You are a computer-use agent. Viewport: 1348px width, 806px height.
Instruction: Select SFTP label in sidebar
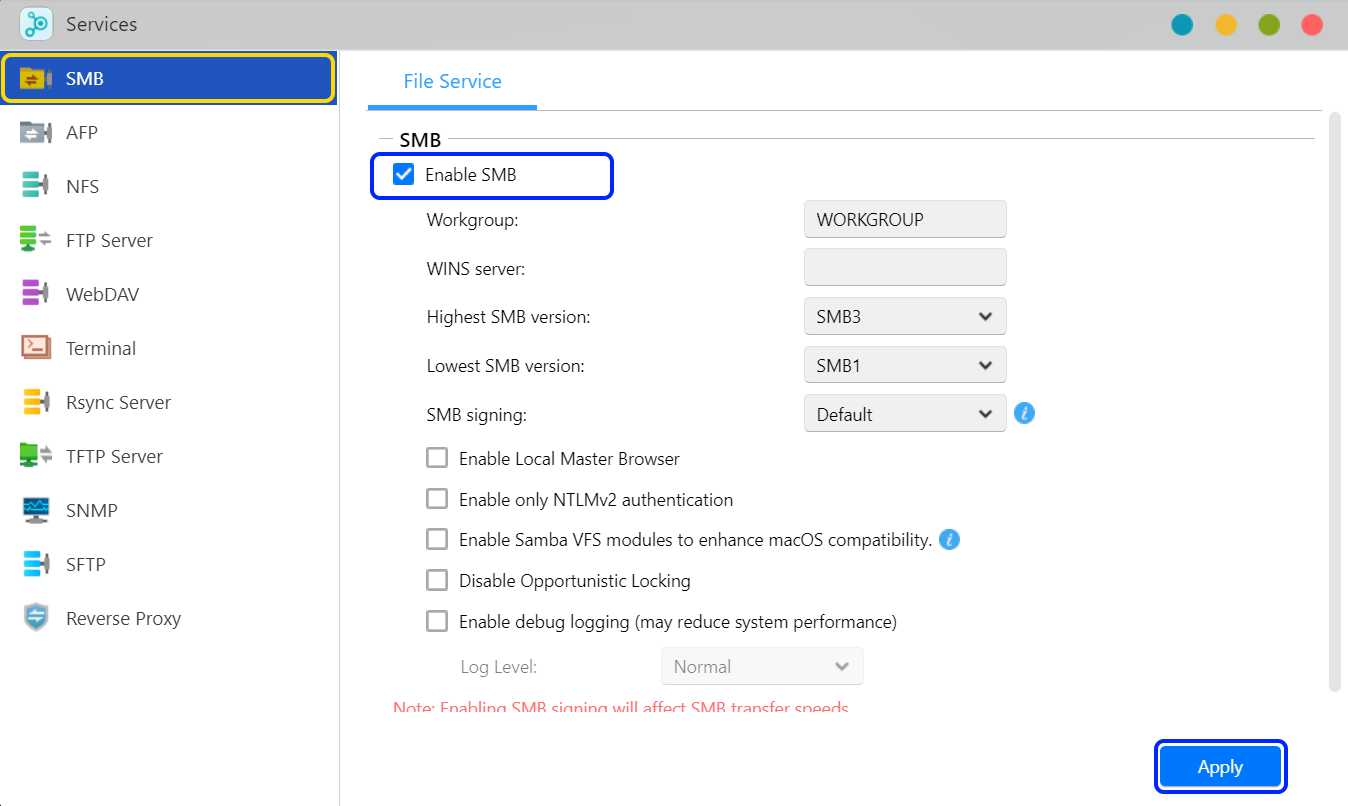coord(86,565)
